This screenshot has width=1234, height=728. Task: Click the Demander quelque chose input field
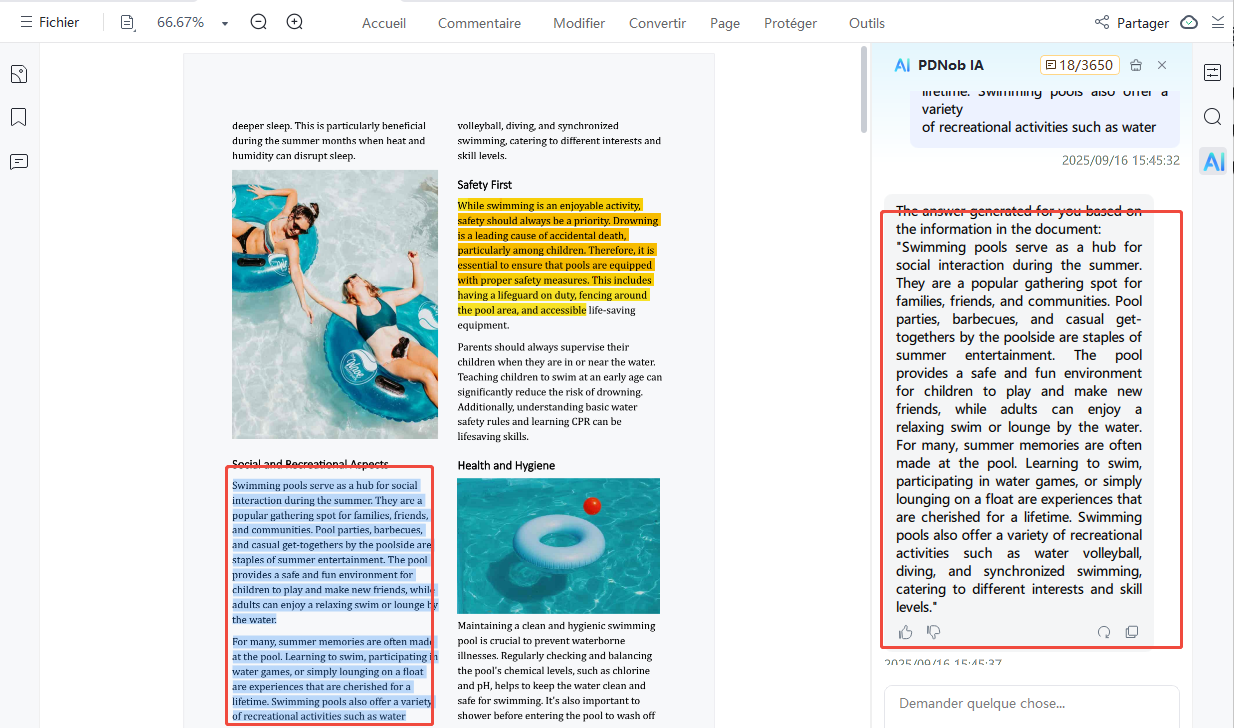tap(1030, 704)
